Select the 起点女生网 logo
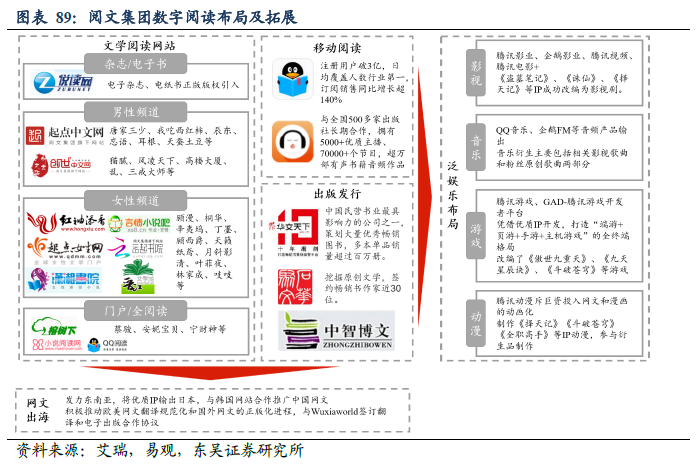The image size is (698, 464). [x=65, y=251]
